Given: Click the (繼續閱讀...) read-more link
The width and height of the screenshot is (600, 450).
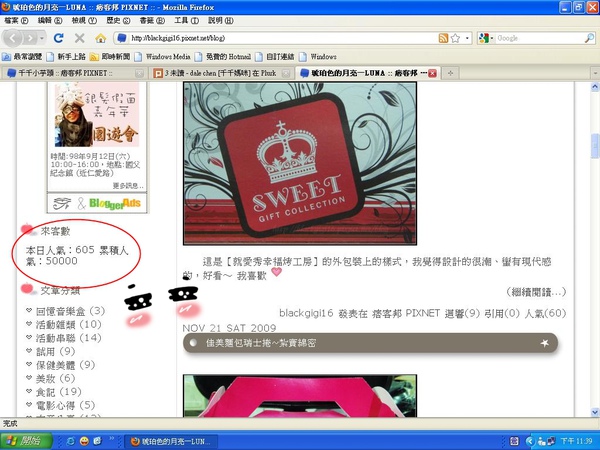Looking at the screenshot, I should pos(536,292).
